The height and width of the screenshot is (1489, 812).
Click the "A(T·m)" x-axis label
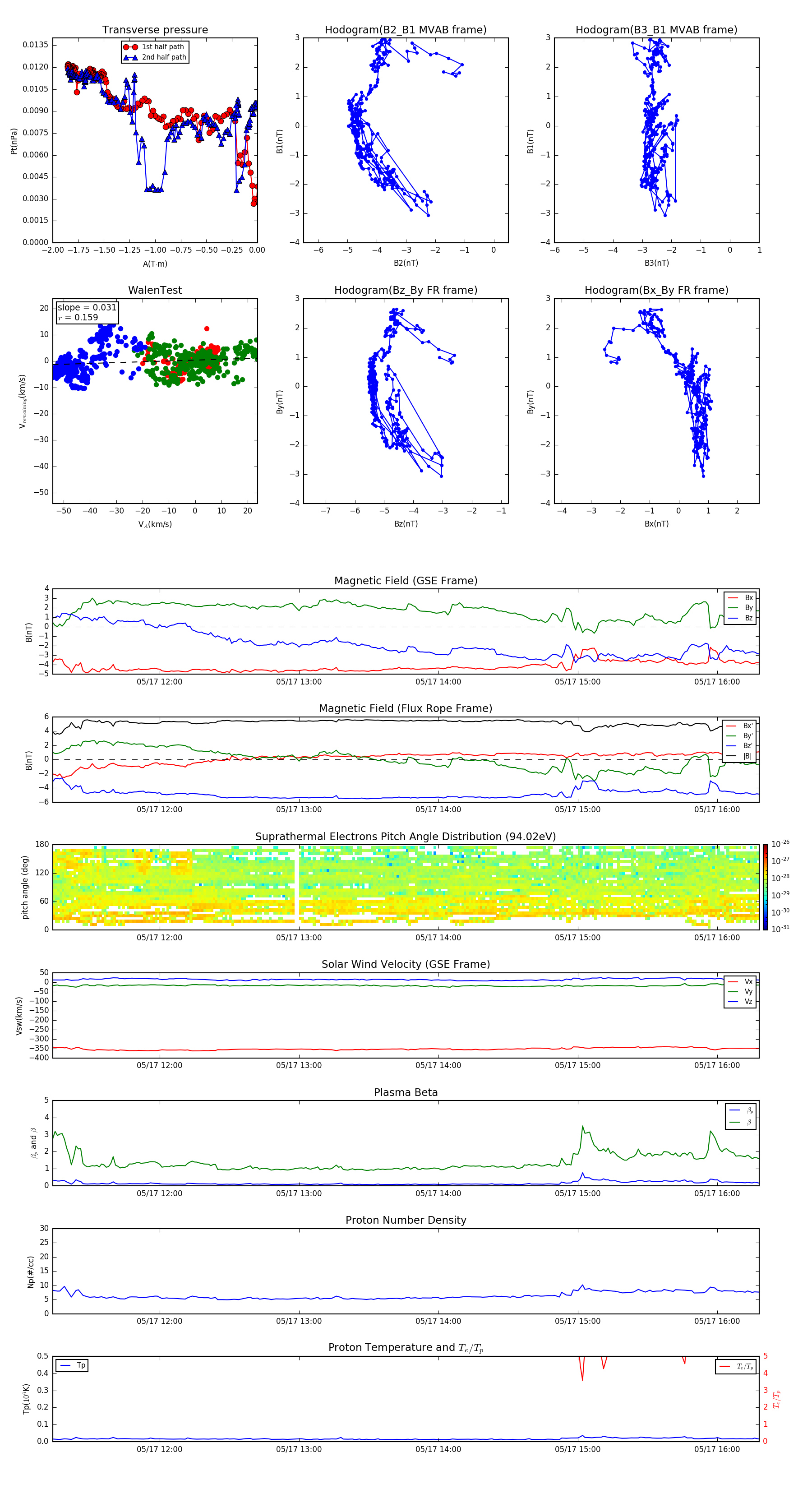pyautogui.click(x=155, y=264)
